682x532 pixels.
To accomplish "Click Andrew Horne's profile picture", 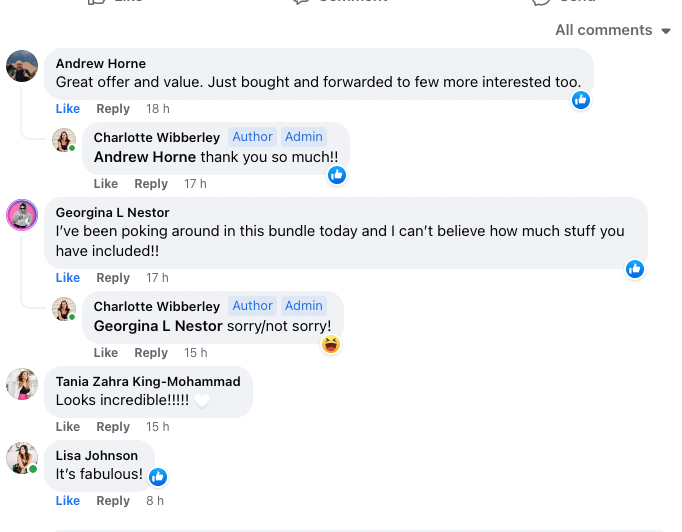I will [22, 66].
